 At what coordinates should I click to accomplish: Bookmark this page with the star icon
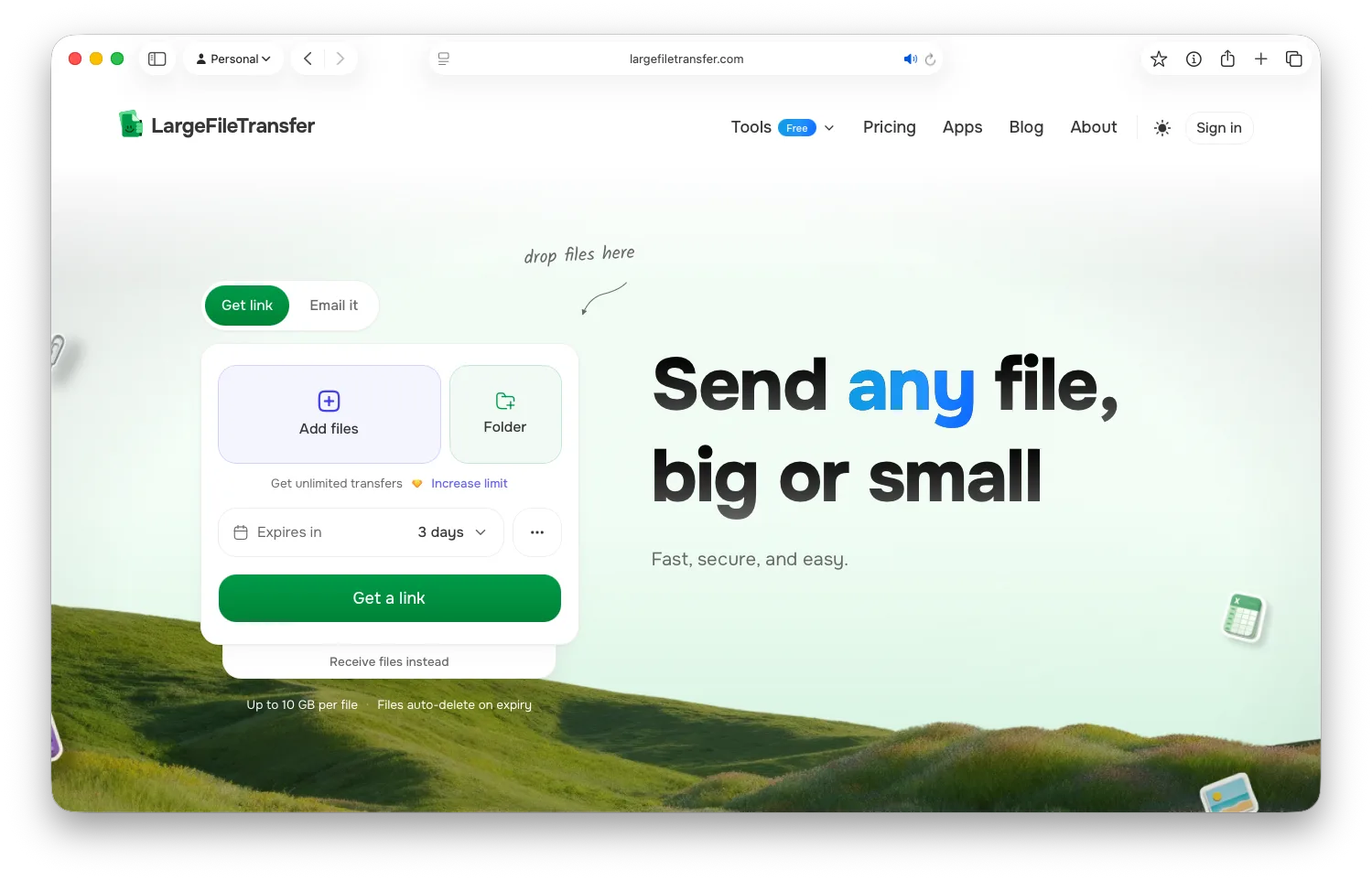click(x=1159, y=59)
